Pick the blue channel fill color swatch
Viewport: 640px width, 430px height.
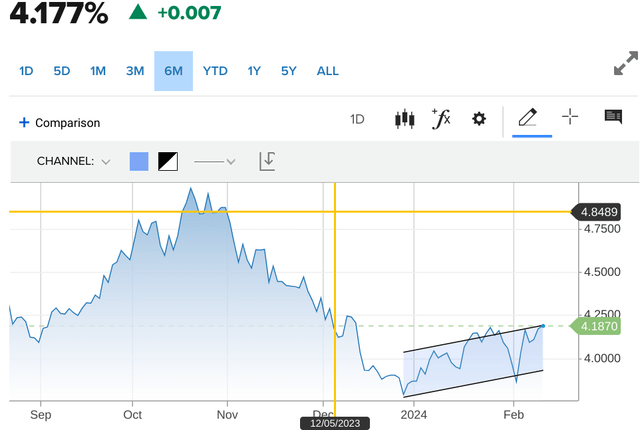139,161
